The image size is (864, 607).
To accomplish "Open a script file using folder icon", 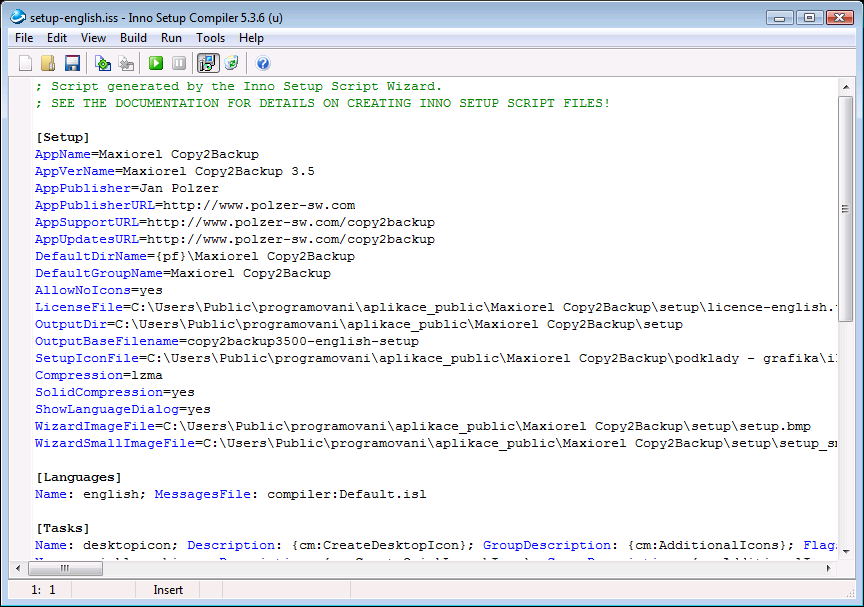I will 48,63.
